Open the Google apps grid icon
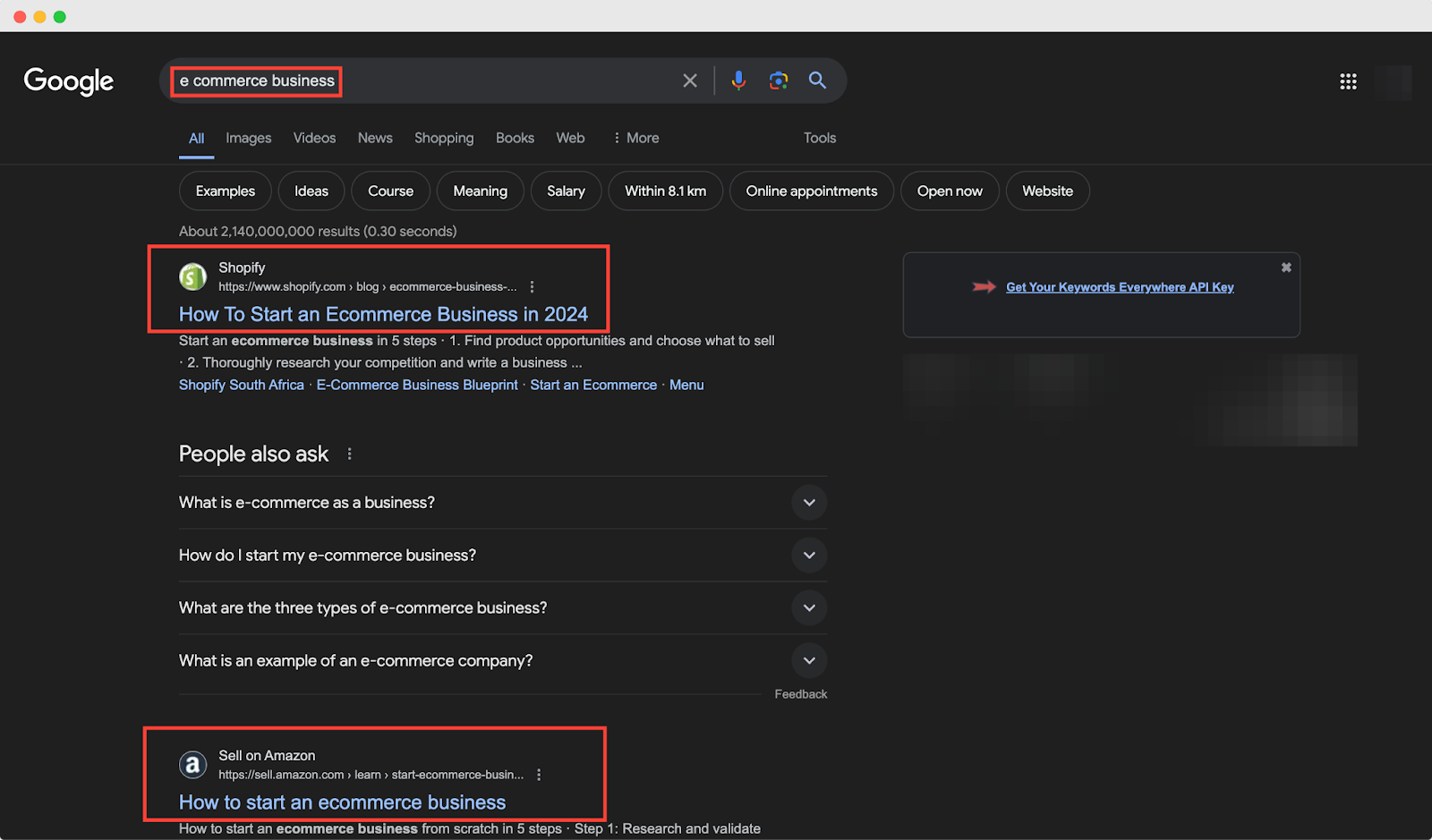 (x=1348, y=81)
